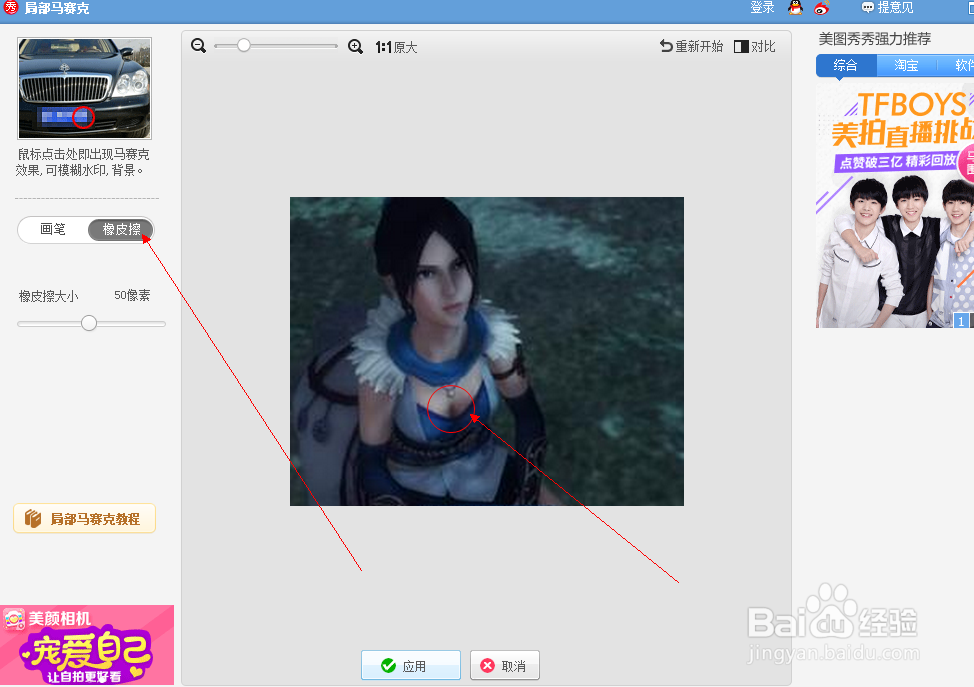974x687 pixels.
Task: Open the 局部马赛克教程 tutorial
Action: coord(84,519)
